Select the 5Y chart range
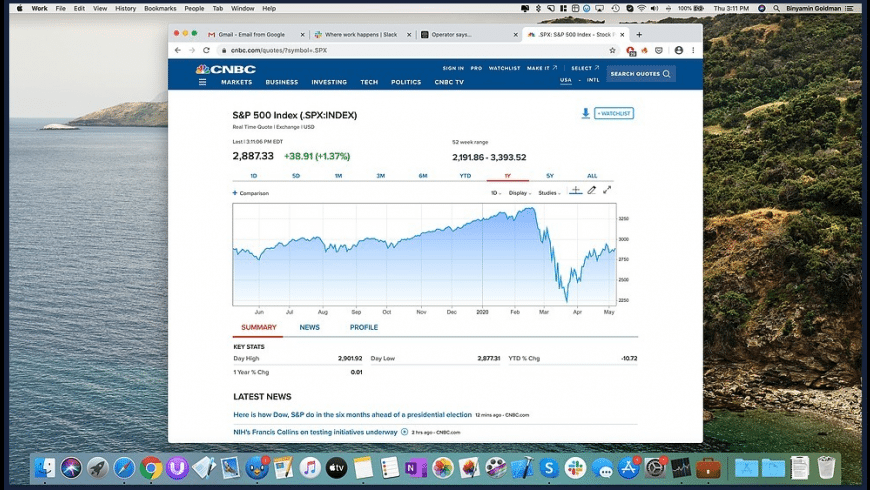Viewport: 870px width, 490px height. (x=549, y=176)
